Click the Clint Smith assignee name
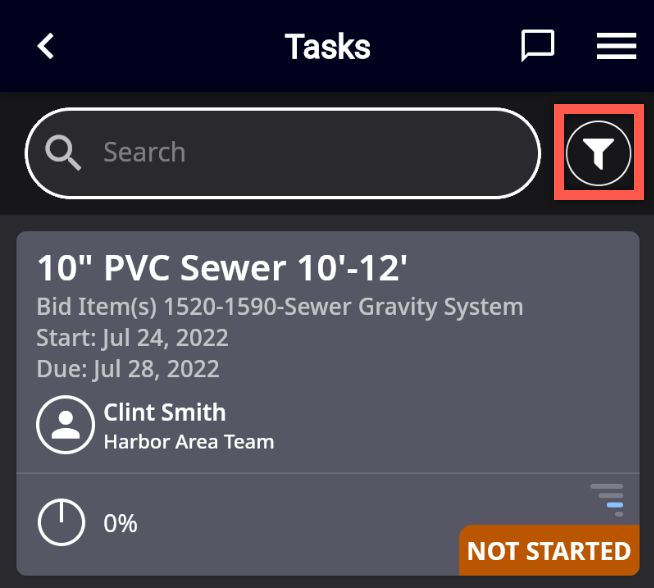654x588 pixels. coord(165,412)
